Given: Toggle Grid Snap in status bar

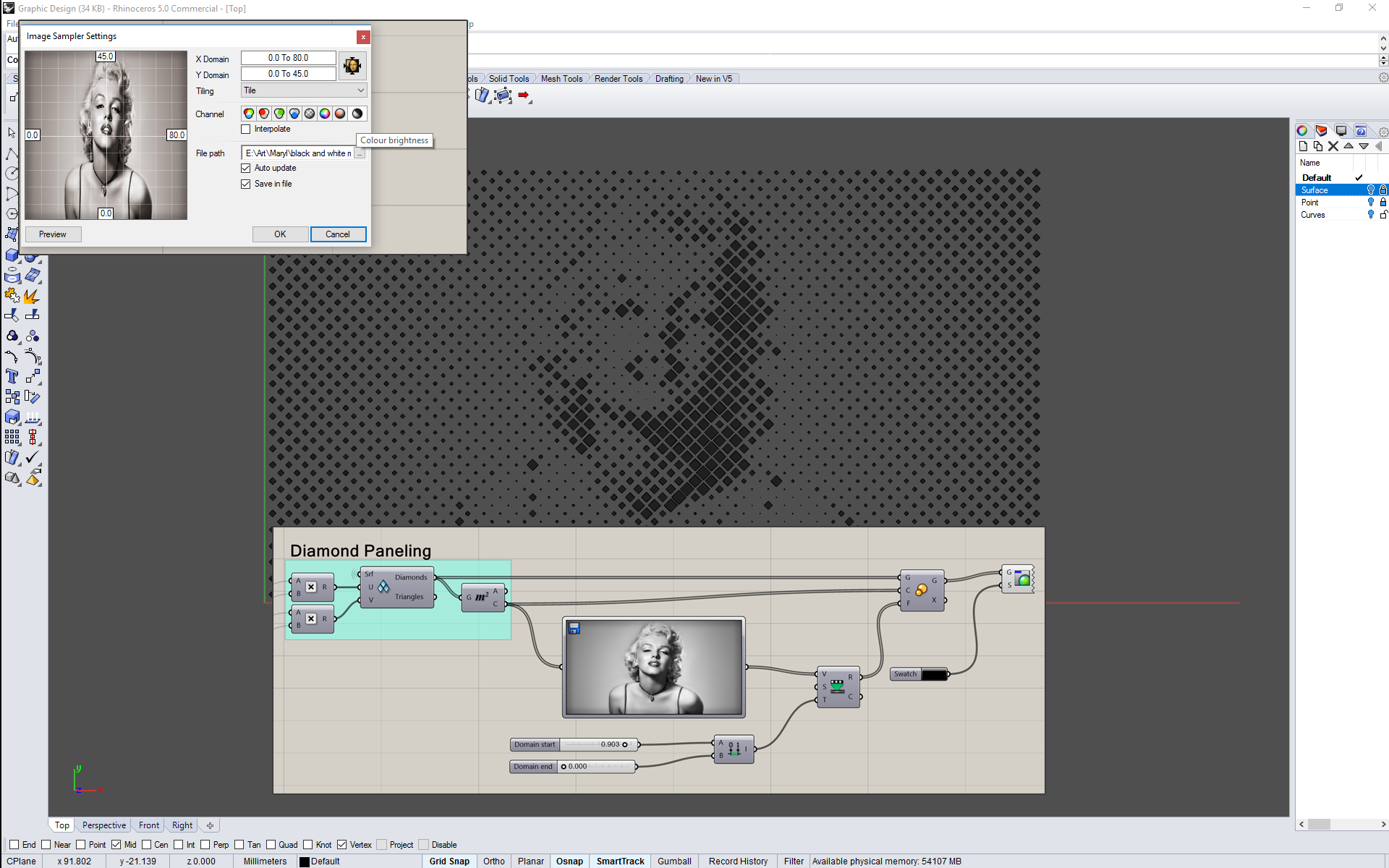Looking at the screenshot, I should [449, 861].
